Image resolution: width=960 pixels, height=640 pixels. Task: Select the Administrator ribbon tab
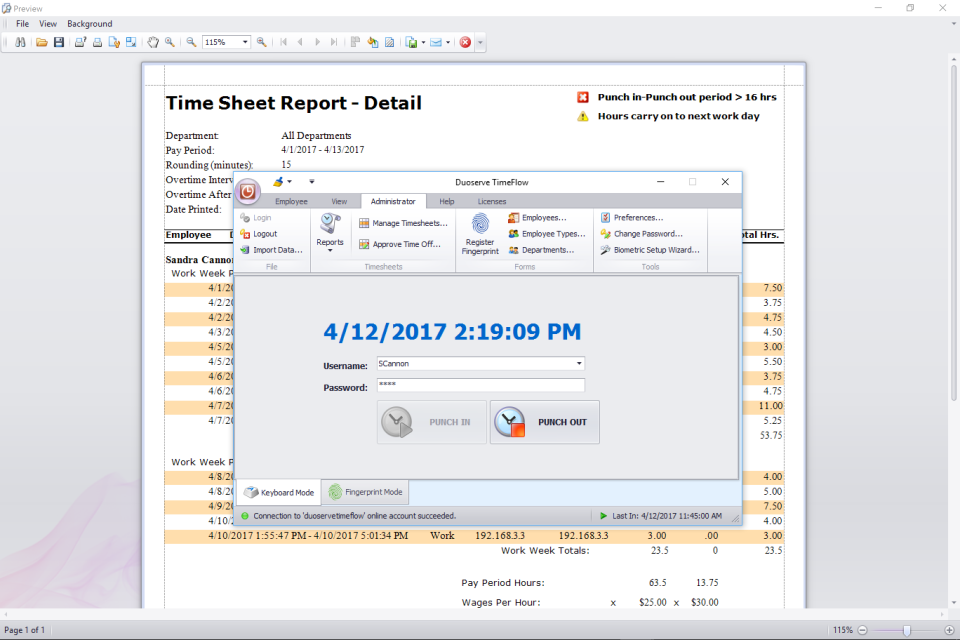point(393,201)
